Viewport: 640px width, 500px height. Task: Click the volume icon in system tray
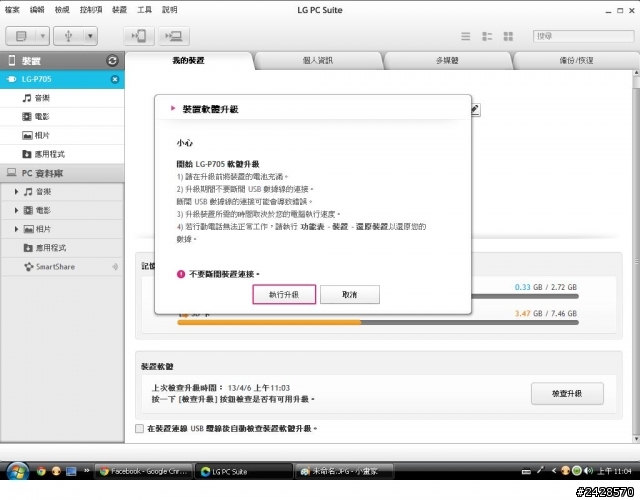tap(588, 471)
